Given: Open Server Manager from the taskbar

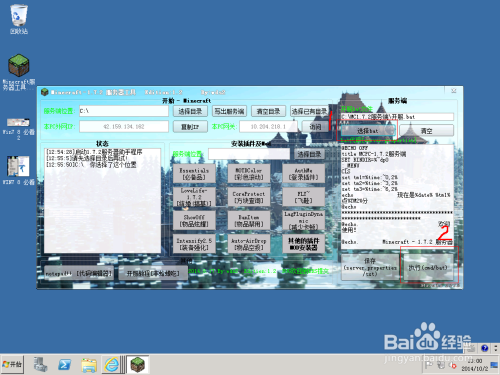Looking at the screenshot, I should 41,364.
